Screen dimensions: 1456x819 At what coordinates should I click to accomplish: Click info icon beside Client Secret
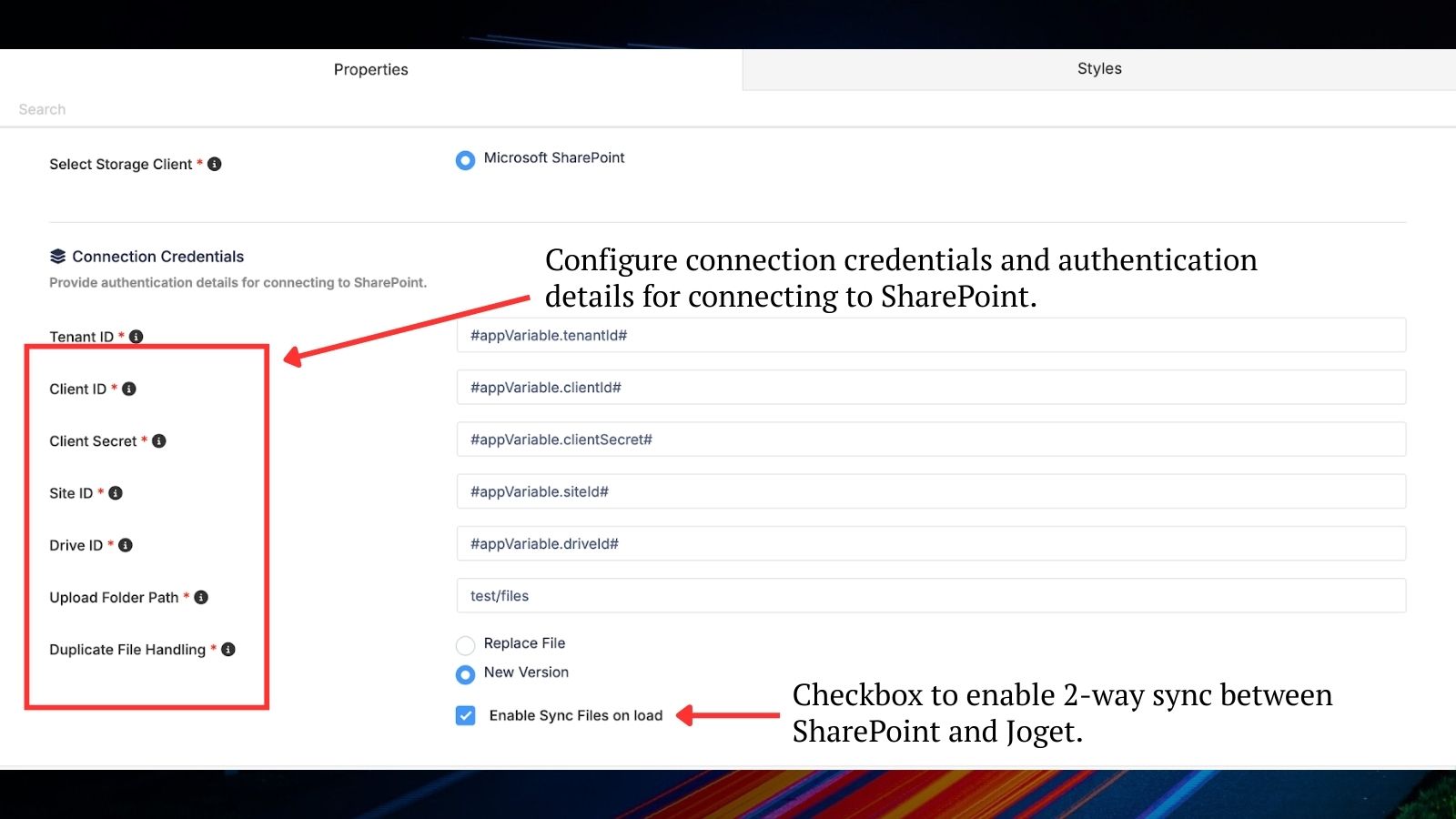tap(159, 441)
